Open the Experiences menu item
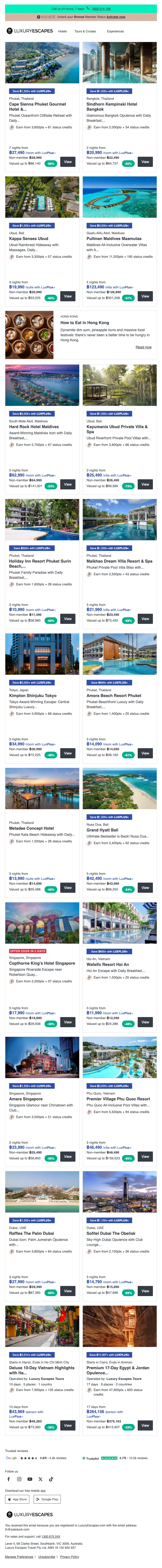Screen dimensions: 162x1568 tap(115, 31)
